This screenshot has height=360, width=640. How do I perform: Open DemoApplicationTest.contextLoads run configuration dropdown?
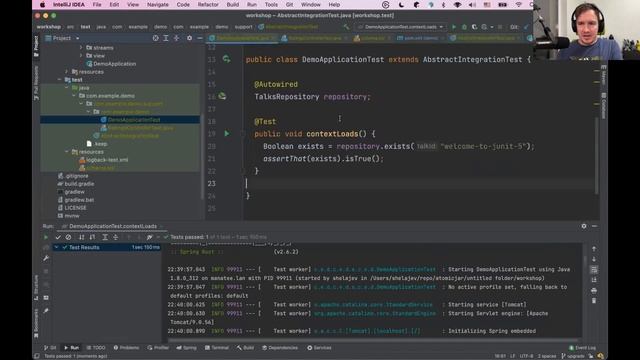[x=401, y=27]
